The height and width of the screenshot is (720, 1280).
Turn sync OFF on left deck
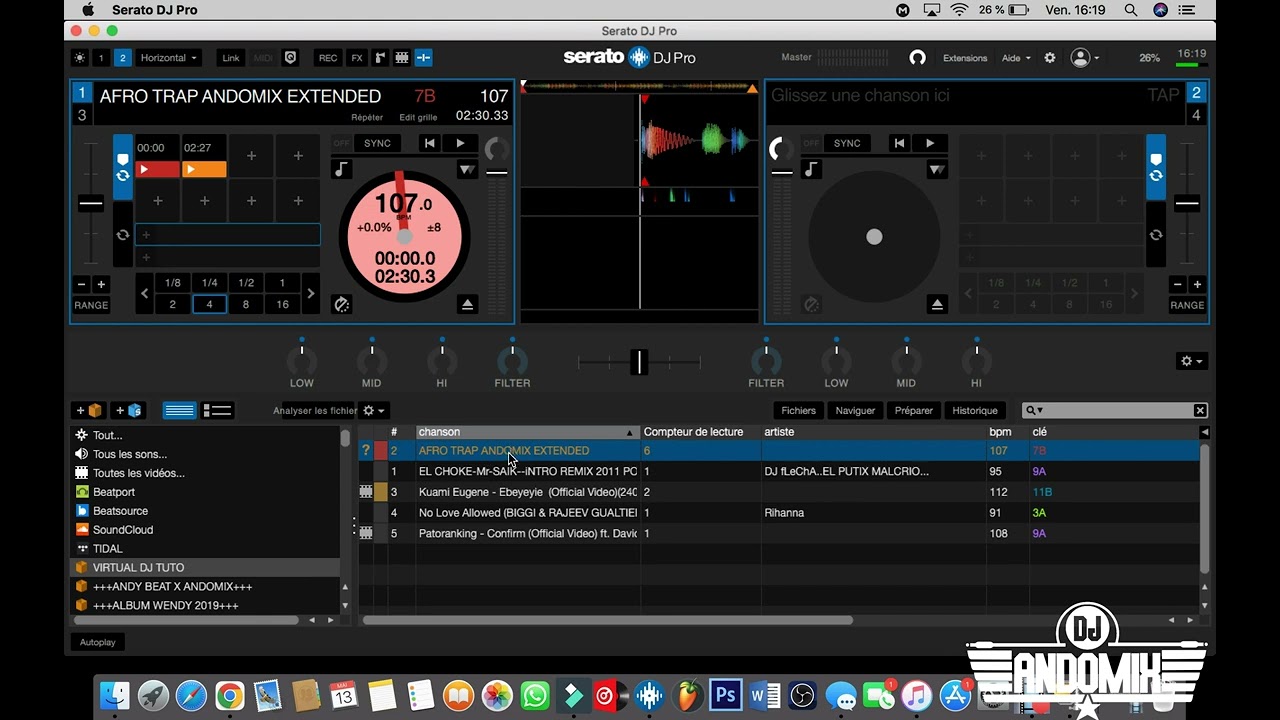[x=342, y=143]
